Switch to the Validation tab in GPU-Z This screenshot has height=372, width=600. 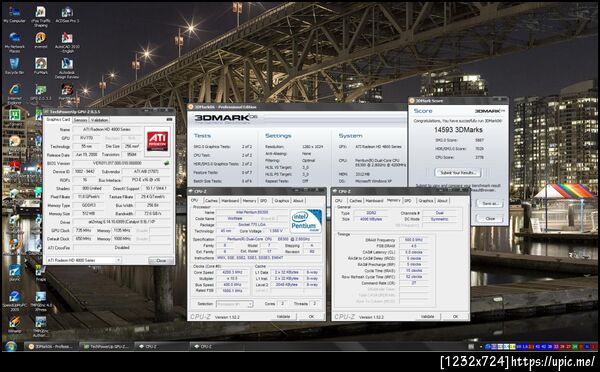[x=99, y=120]
